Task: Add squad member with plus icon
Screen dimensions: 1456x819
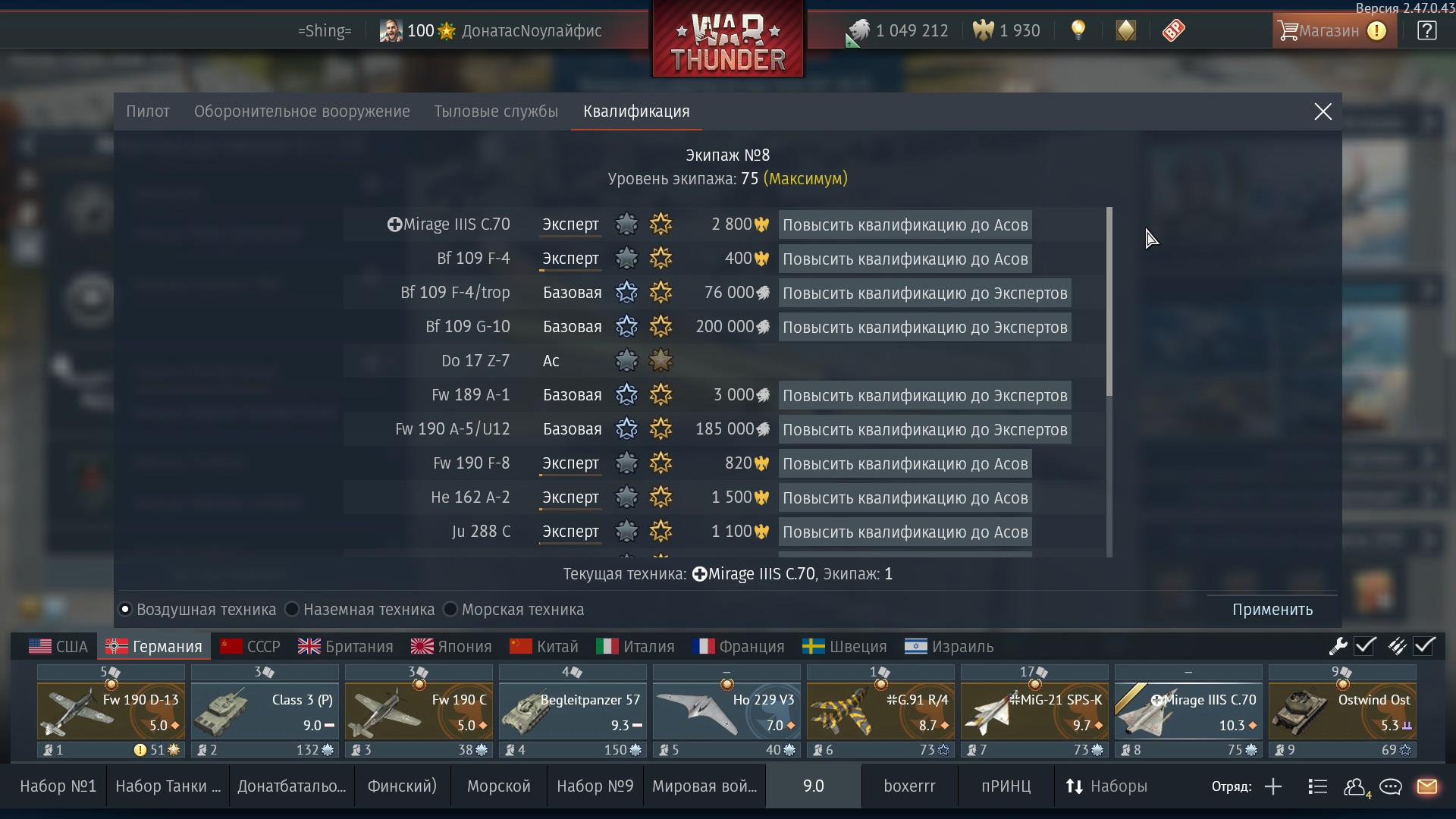Action: (1273, 786)
